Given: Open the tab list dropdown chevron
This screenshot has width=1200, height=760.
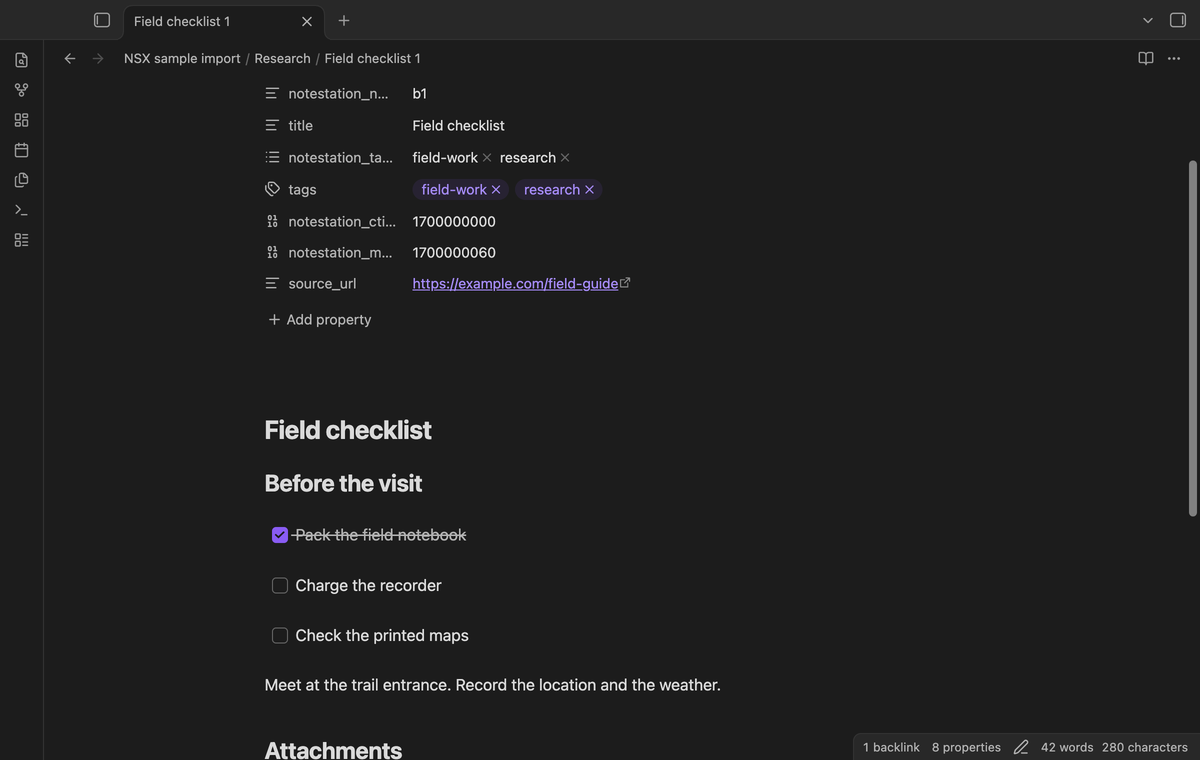Looking at the screenshot, I should tap(1148, 20).
